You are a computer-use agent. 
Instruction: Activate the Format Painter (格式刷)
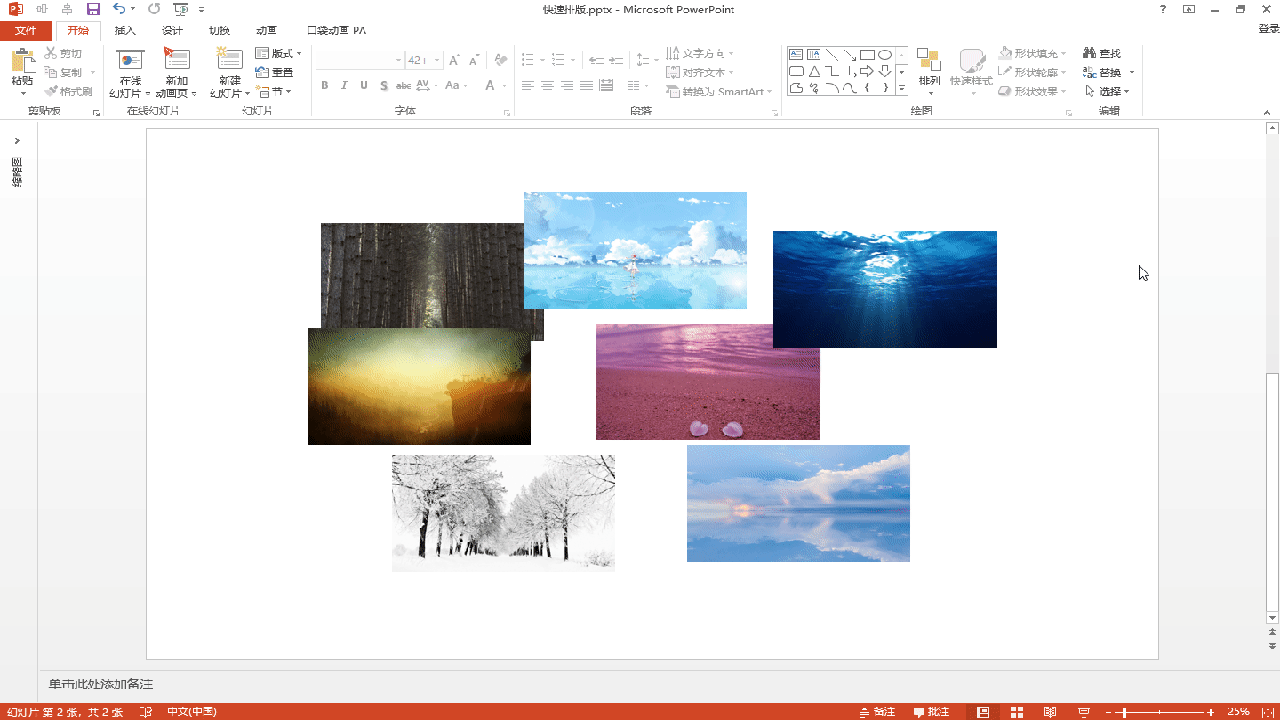tap(68, 91)
